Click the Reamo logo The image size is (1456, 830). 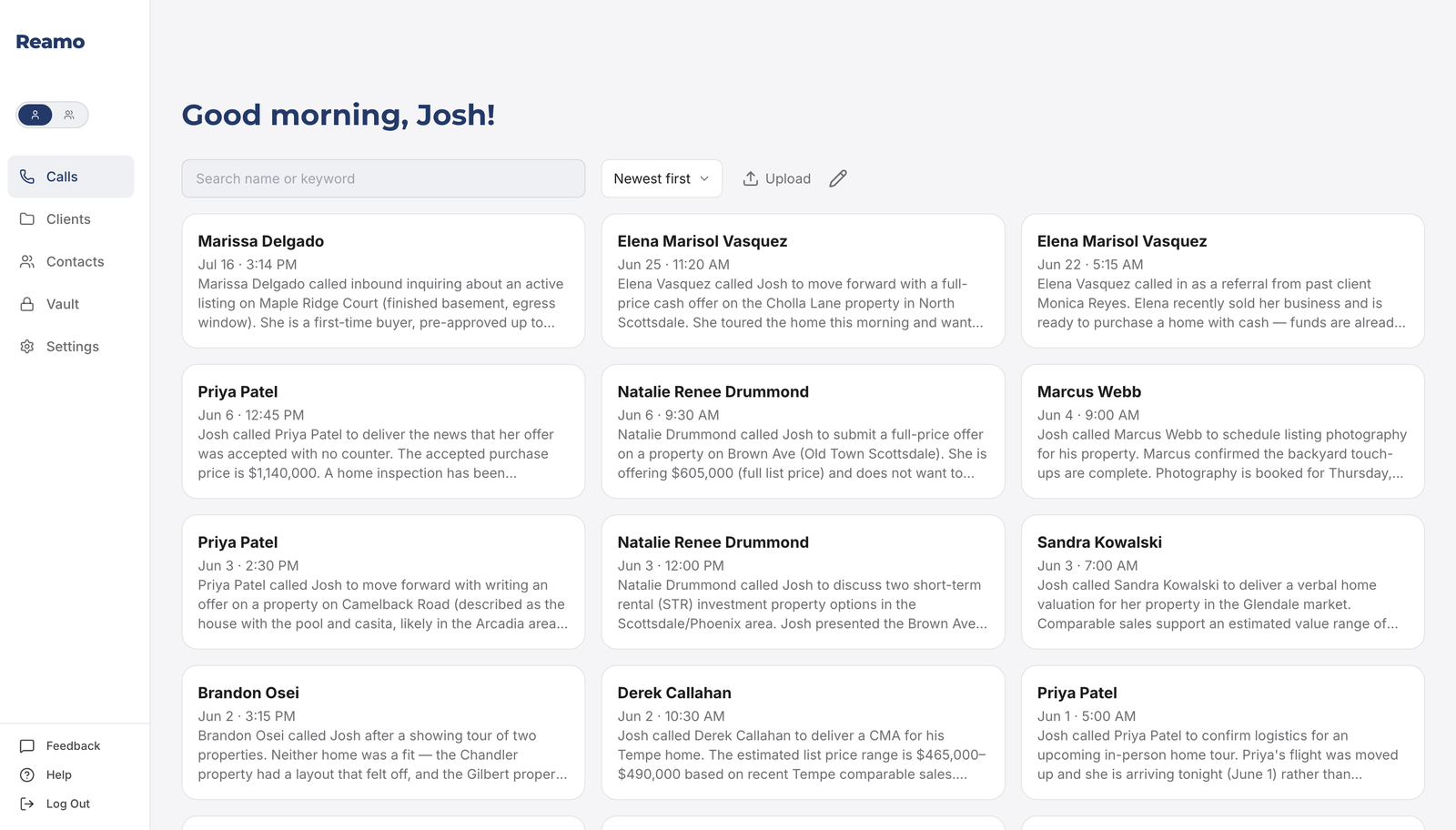(x=50, y=42)
